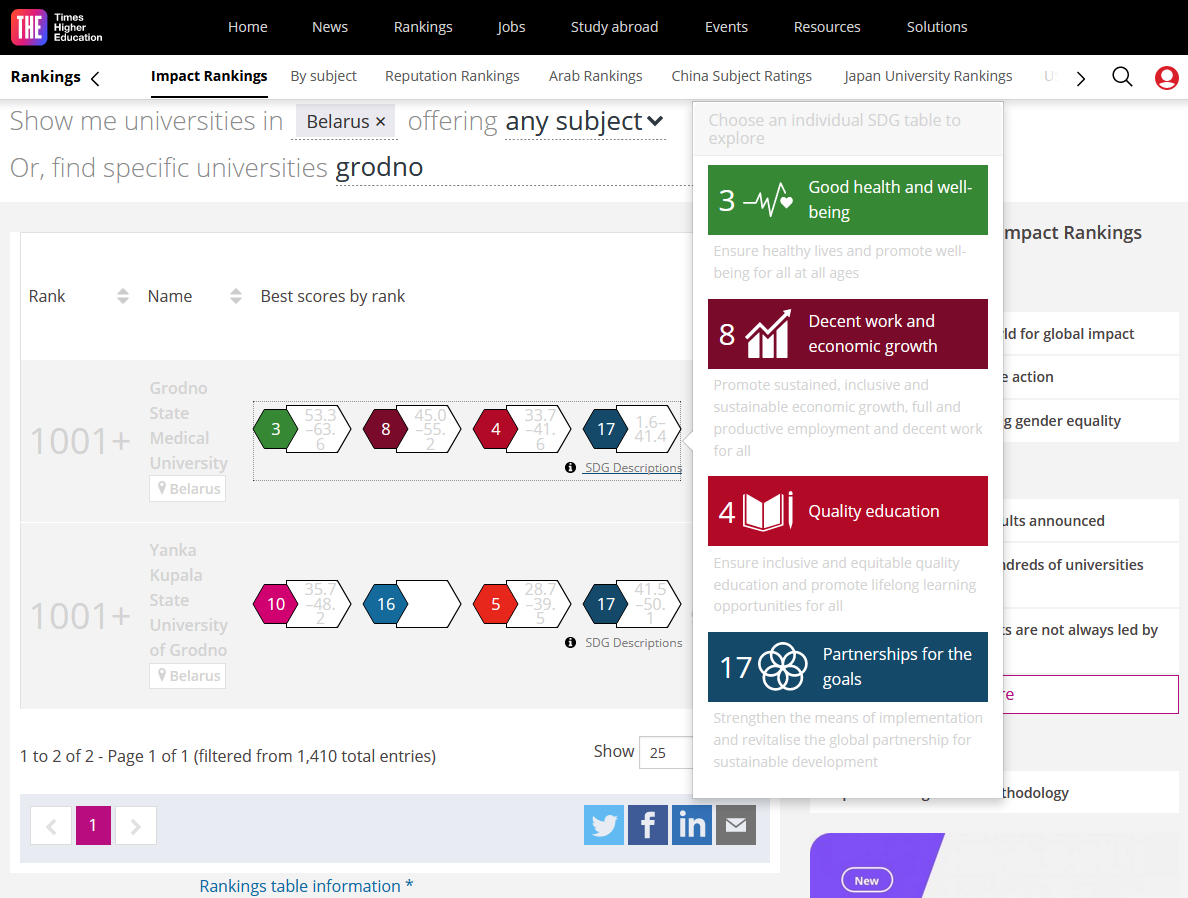Share rankings via email icon
Viewport: 1188px width, 898px height.
(x=736, y=825)
